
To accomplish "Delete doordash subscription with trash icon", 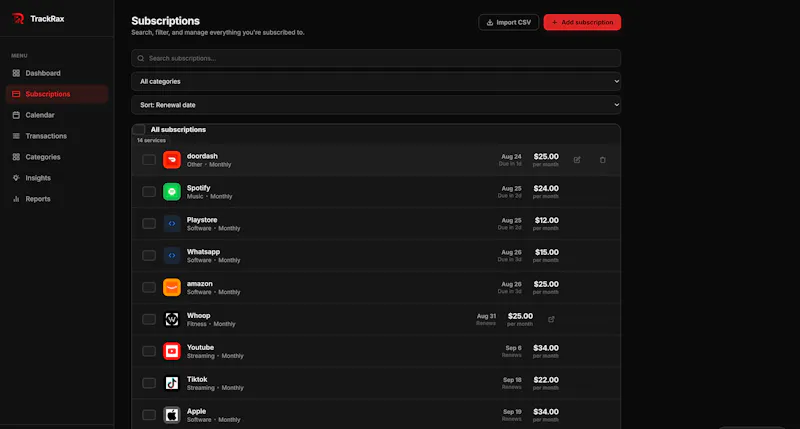I will pyautogui.click(x=603, y=160).
